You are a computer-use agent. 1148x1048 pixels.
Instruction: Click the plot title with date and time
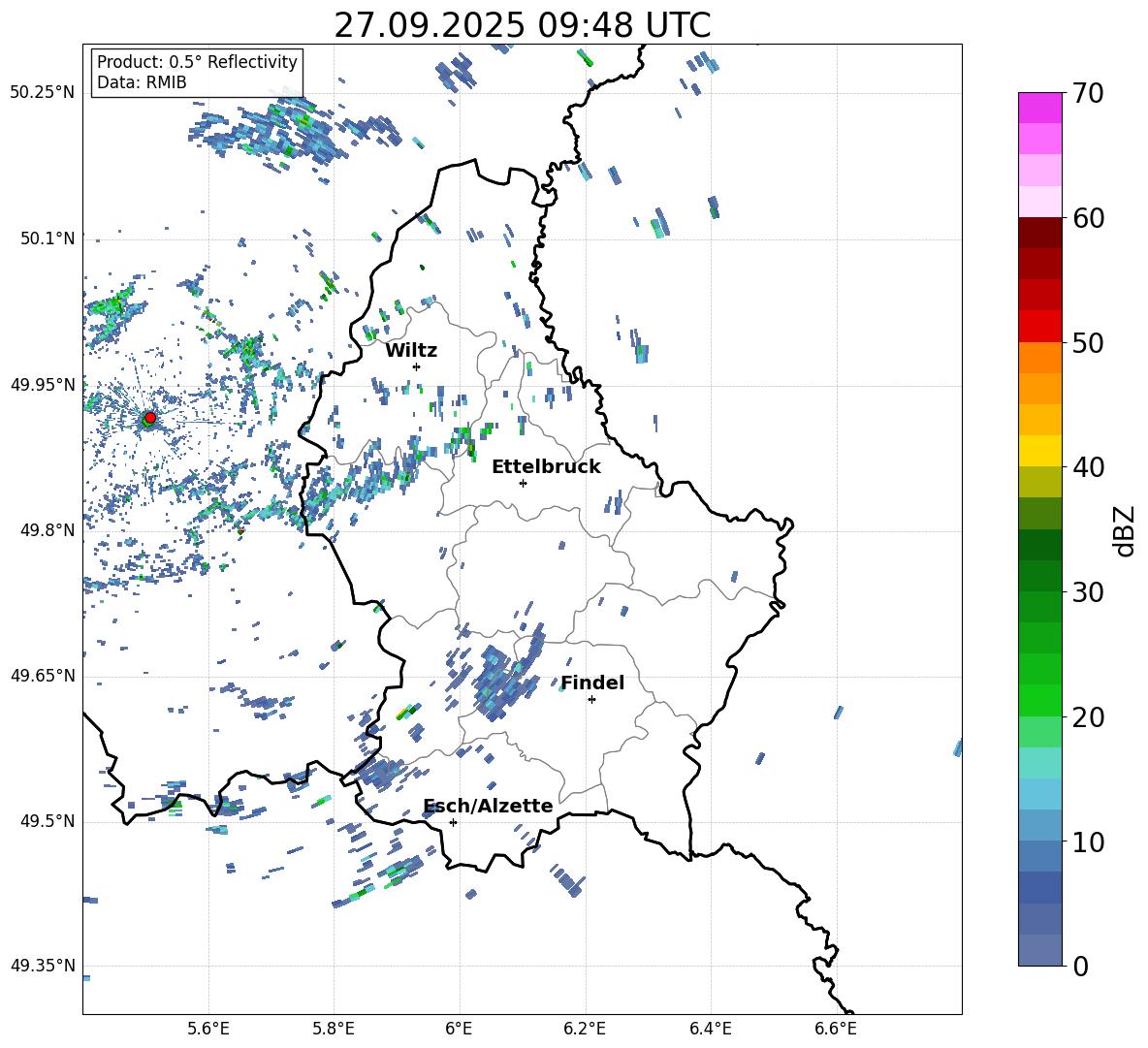click(x=522, y=25)
